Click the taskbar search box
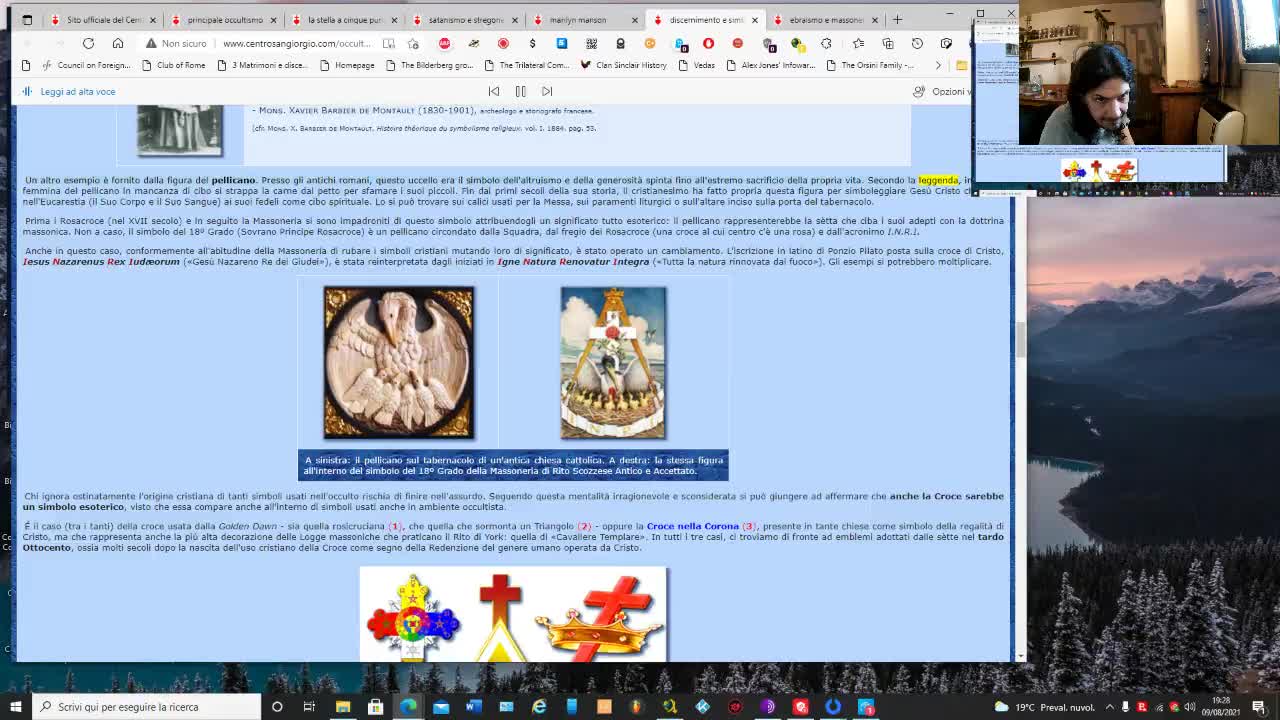The width and height of the screenshot is (1280, 720). click(146, 707)
